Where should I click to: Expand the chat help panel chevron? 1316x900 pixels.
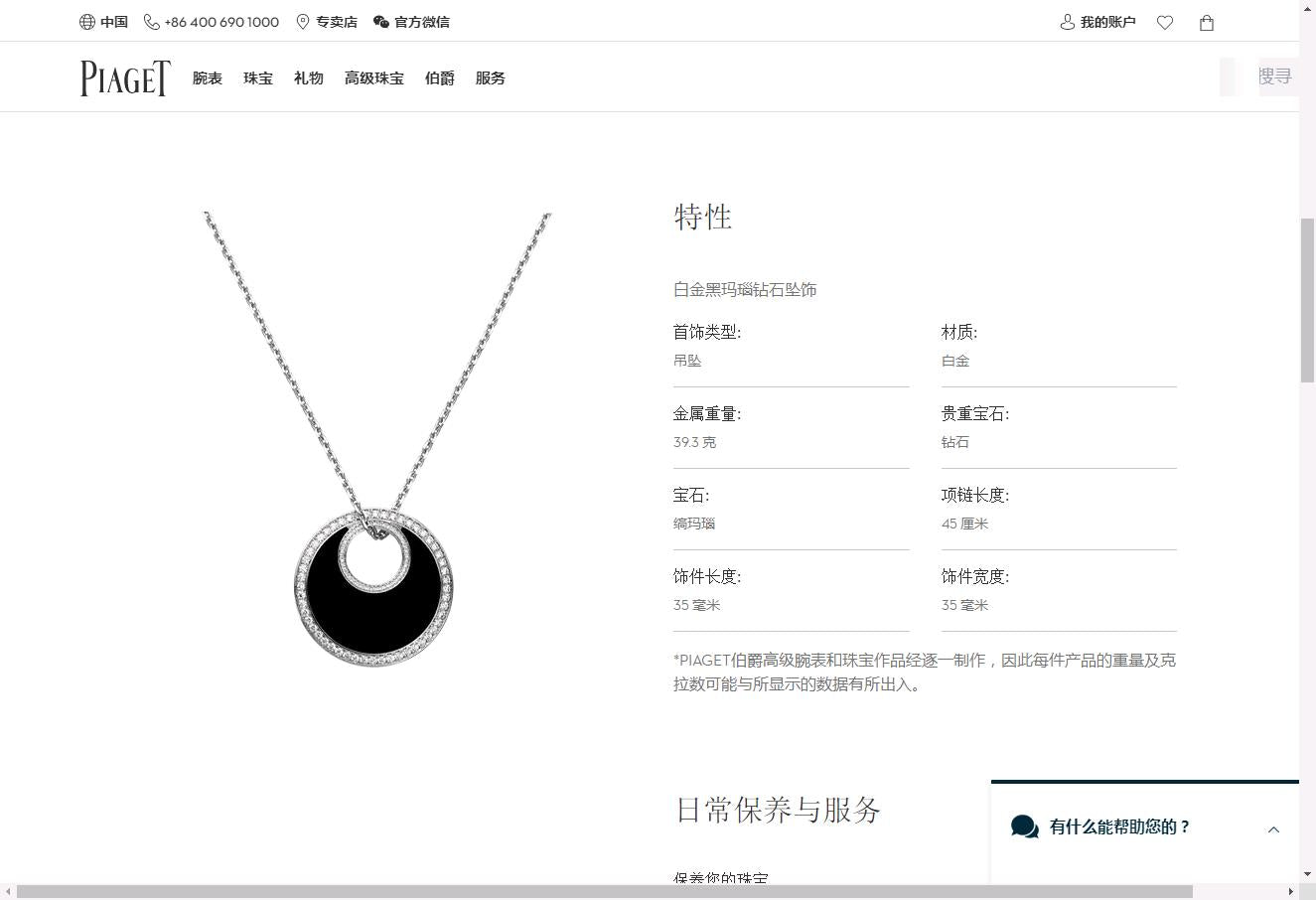(1273, 829)
